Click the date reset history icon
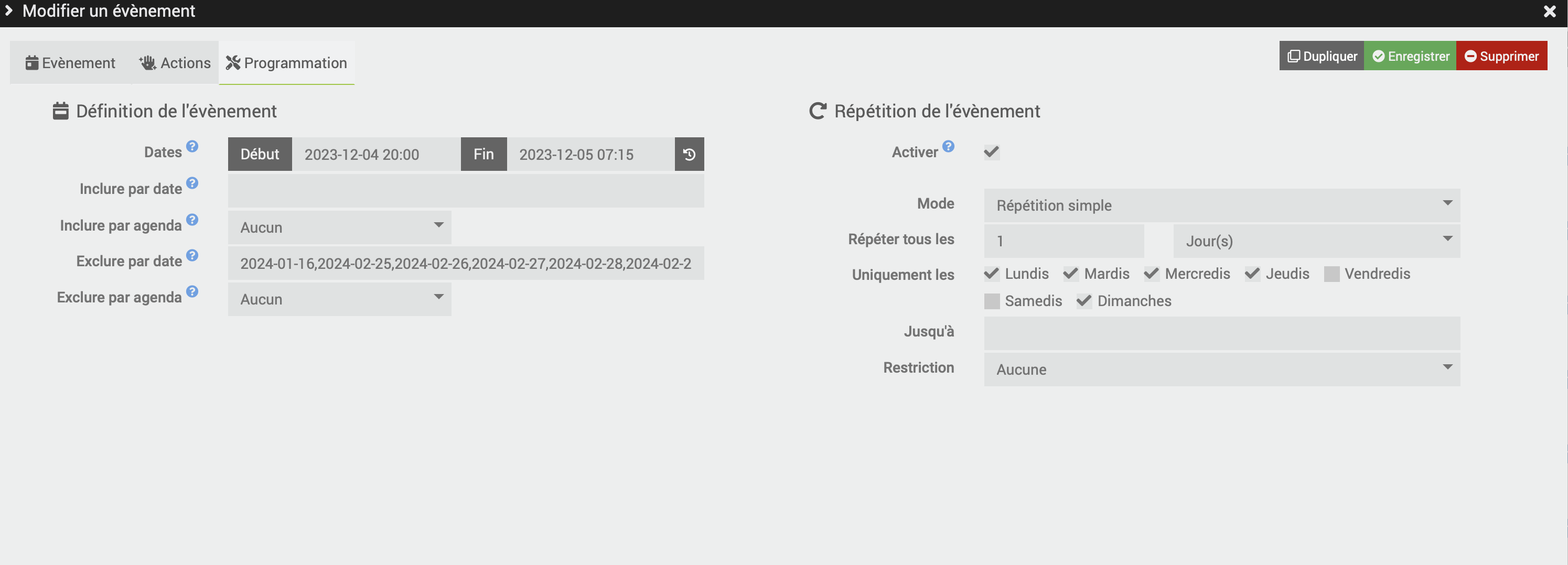 pos(689,155)
